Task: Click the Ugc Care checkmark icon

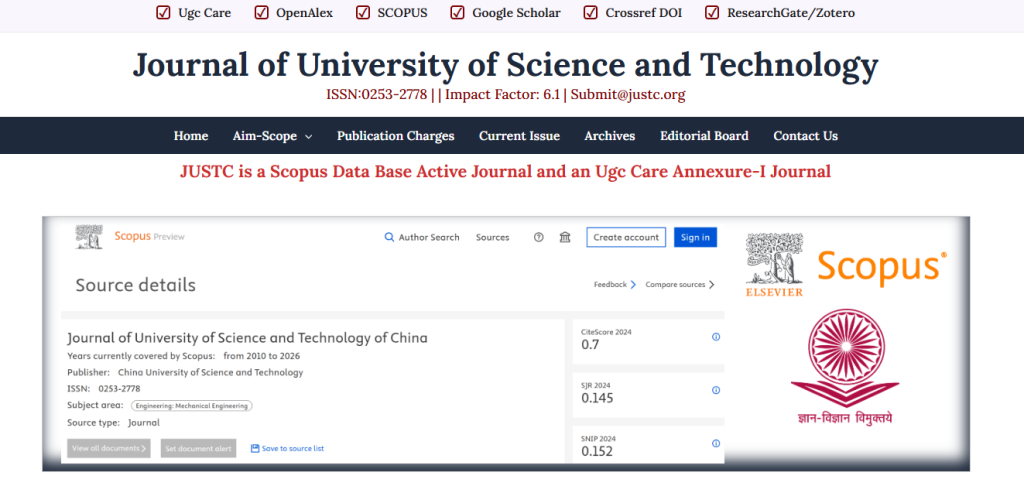Action: tap(163, 12)
